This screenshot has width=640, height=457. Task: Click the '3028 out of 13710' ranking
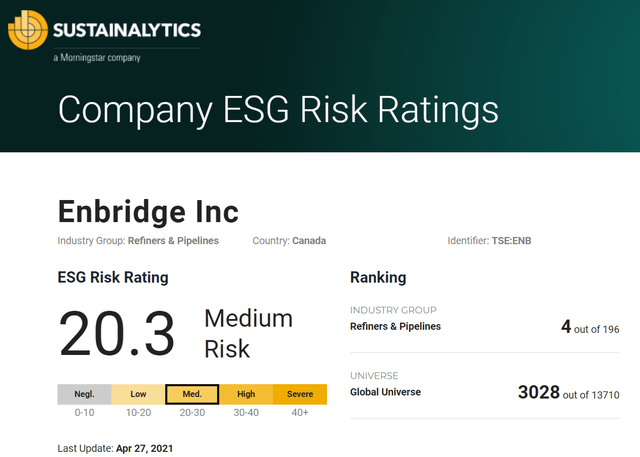click(569, 393)
